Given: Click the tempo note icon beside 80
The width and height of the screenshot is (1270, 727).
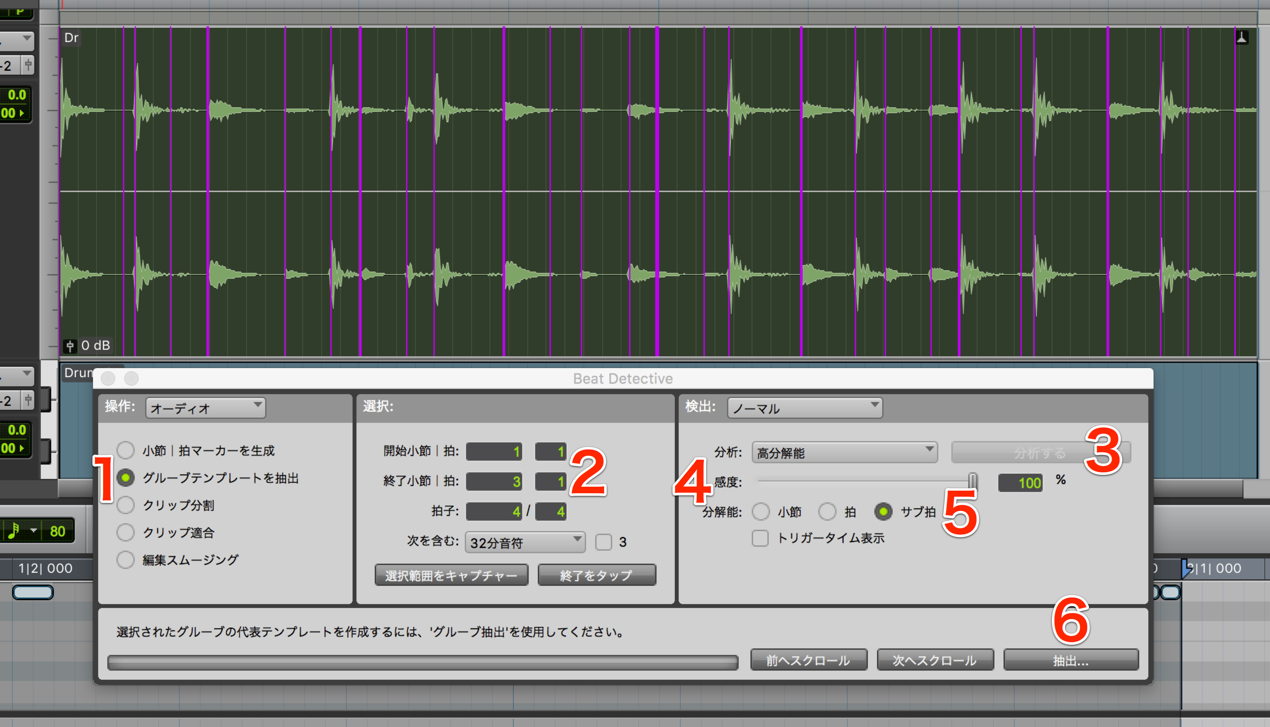Looking at the screenshot, I should (x=13, y=531).
